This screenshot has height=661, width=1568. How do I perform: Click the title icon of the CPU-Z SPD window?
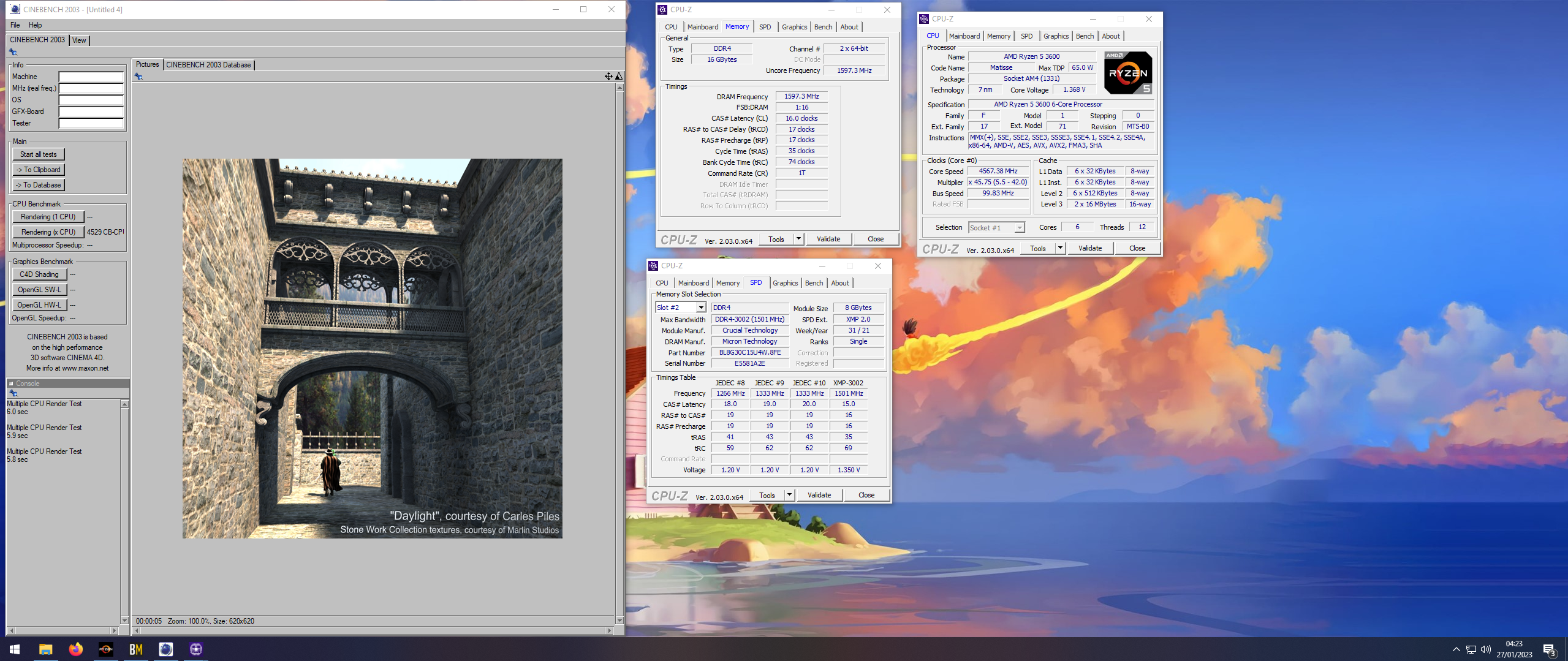(653, 265)
